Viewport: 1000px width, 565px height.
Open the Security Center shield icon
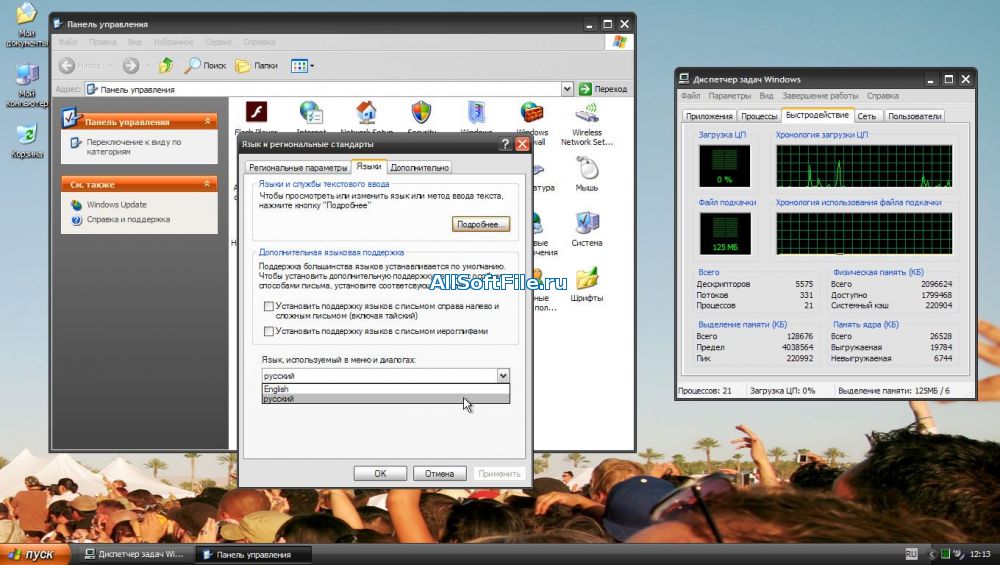click(x=421, y=112)
